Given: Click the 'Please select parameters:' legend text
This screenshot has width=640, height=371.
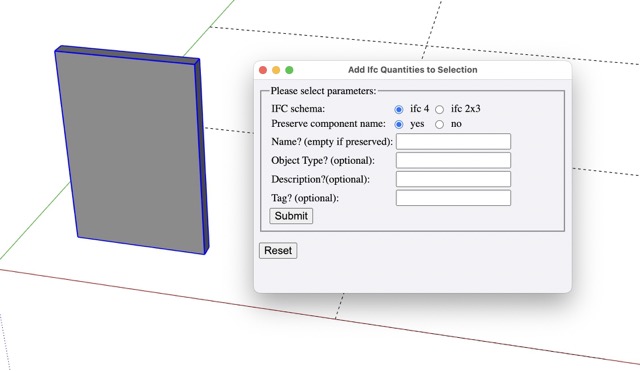Looking at the screenshot, I should pyautogui.click(x=323, y=91).
